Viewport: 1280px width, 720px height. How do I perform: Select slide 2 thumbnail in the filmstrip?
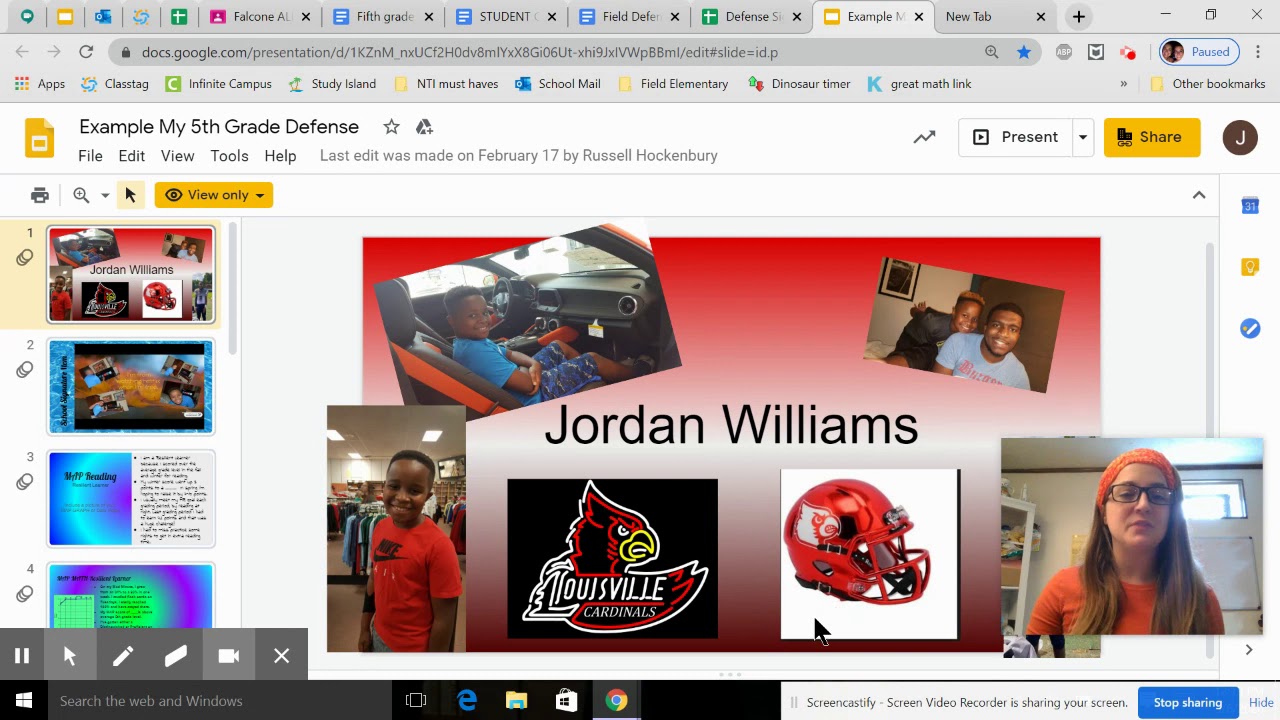click(131, 387)
